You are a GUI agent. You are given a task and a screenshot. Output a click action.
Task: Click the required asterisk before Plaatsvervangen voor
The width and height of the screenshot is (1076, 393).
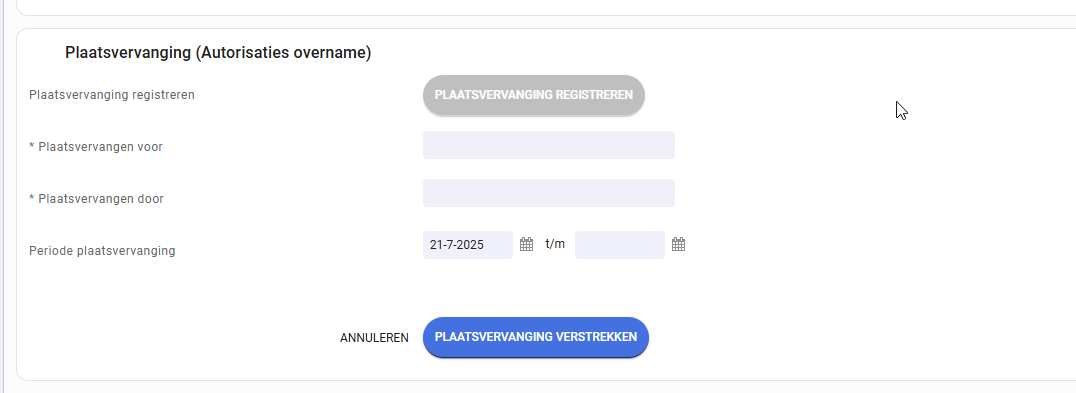(32, 145)
